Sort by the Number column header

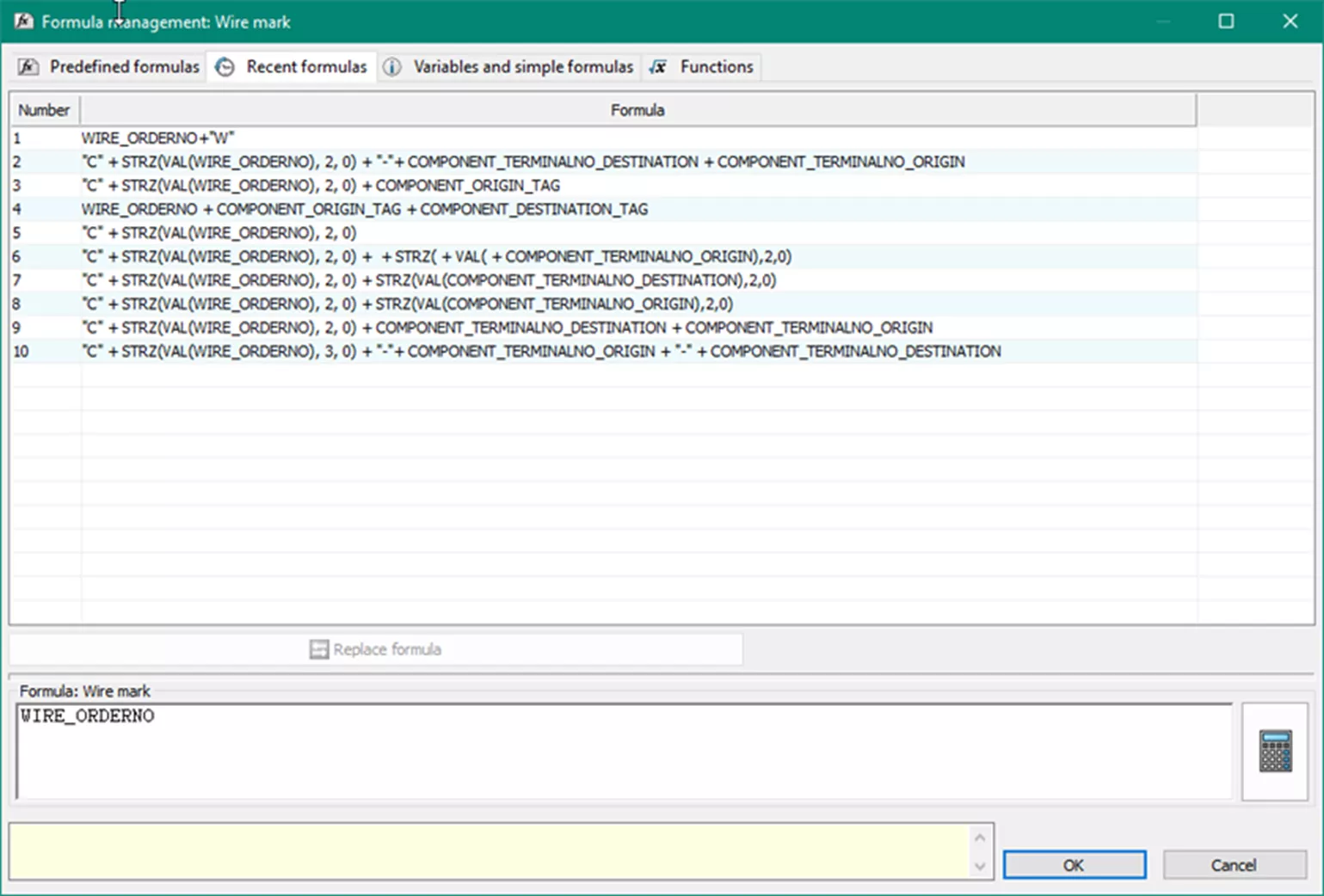(44, 110)
